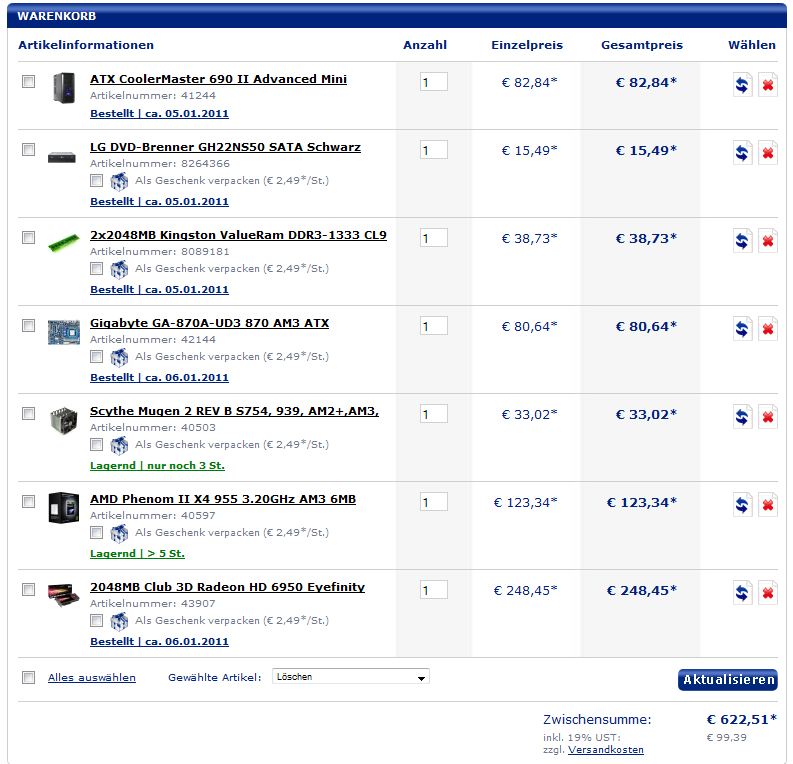
Task: Open the 'Gewählte Artikel' Löschen dropdown
Action: pos(351,677)
